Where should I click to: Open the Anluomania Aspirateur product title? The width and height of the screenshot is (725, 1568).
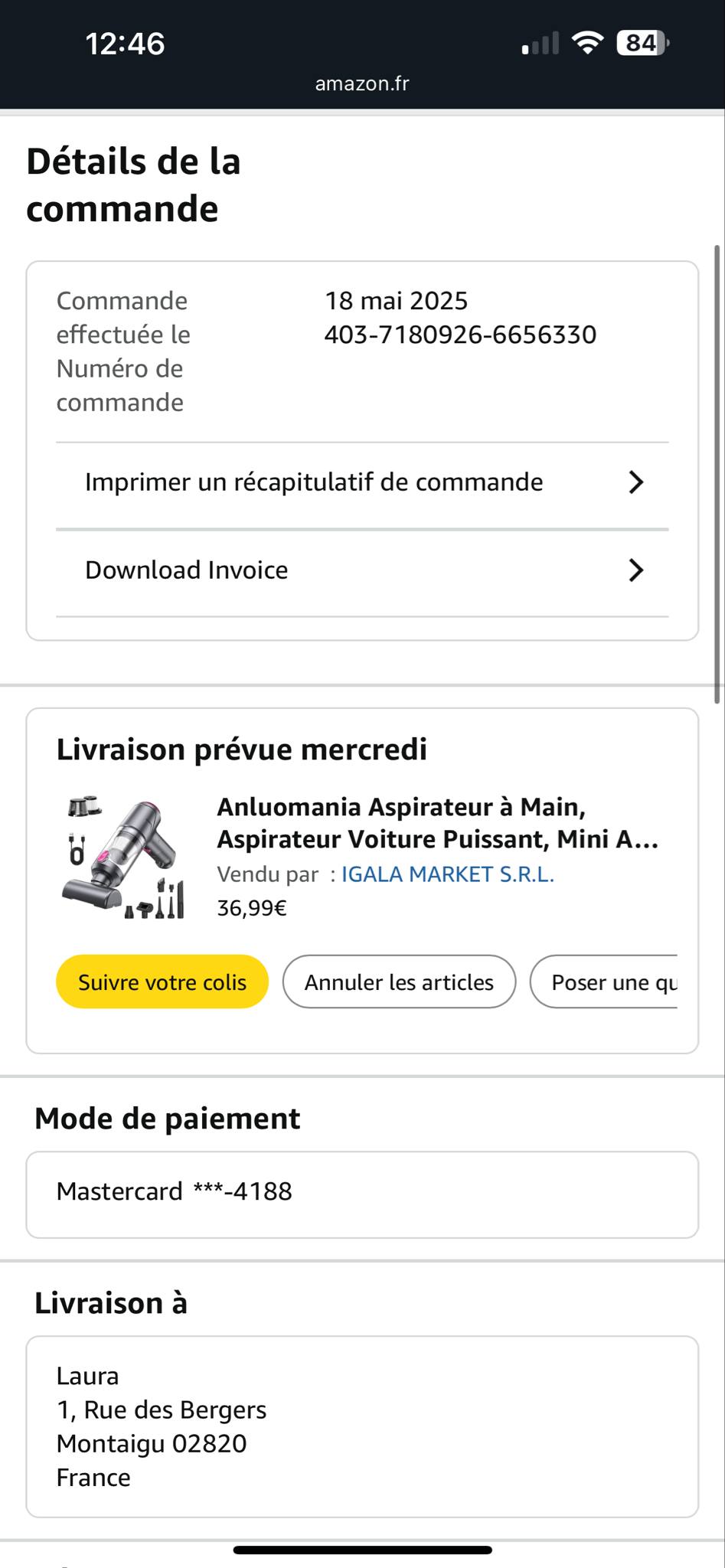click(437, 823)
